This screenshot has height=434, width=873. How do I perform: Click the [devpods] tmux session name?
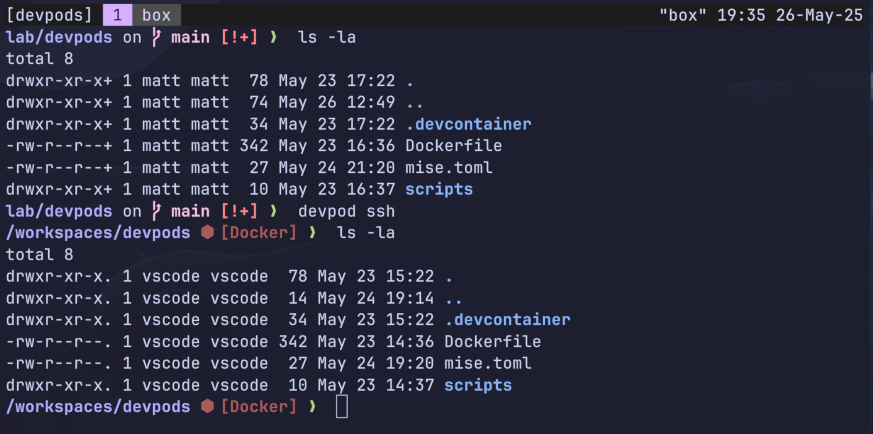pos(49,15)
